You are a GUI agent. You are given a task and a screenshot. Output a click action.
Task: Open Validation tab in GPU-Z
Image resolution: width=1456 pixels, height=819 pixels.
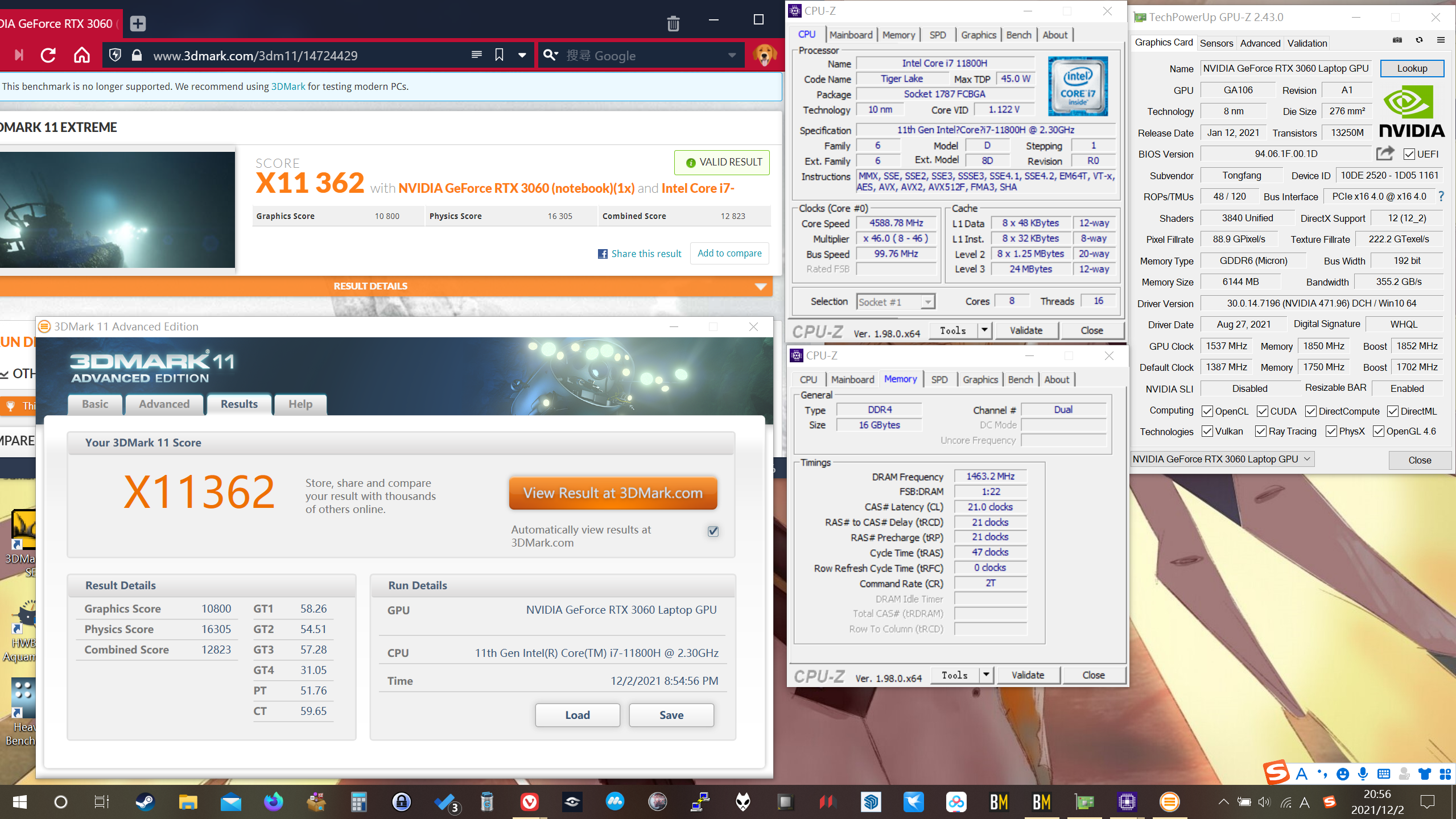1307,43
